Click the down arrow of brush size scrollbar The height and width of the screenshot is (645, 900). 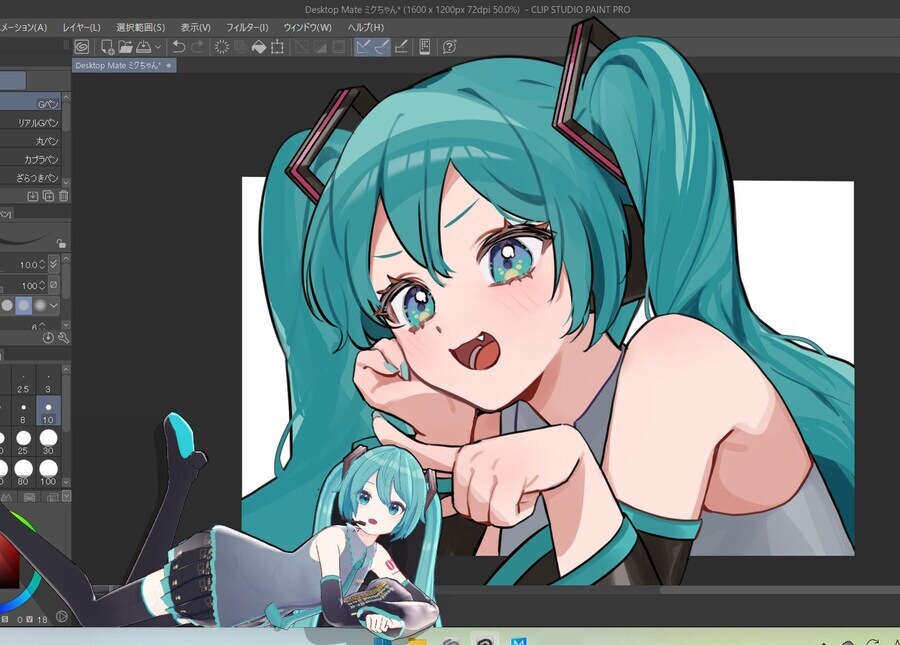pos(66,482)
